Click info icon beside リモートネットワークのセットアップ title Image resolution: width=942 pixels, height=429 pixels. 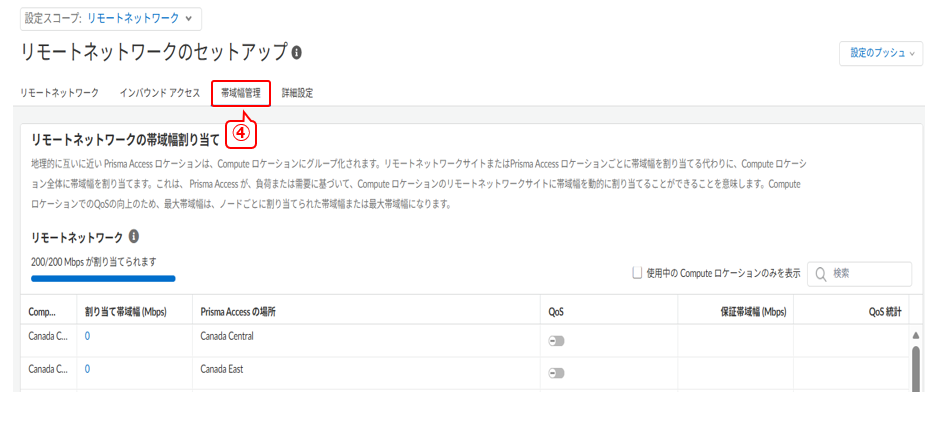pyautogui.click(x=296, y=53)
